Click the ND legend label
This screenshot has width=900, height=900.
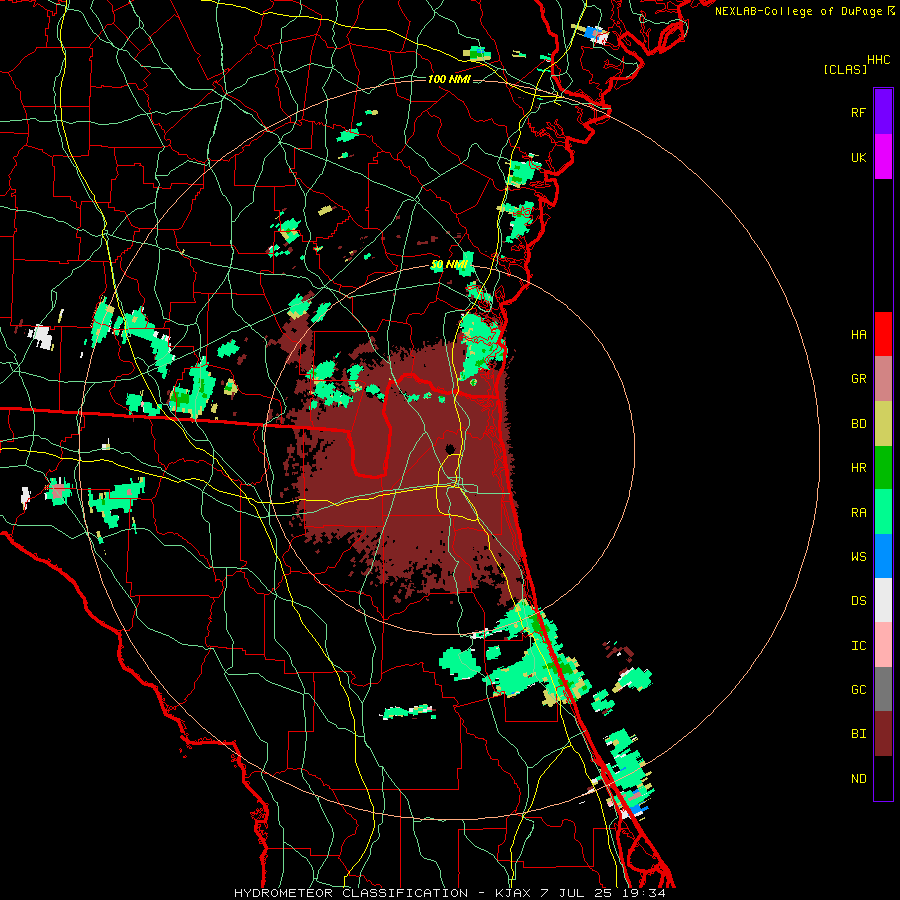click(858, 778)
